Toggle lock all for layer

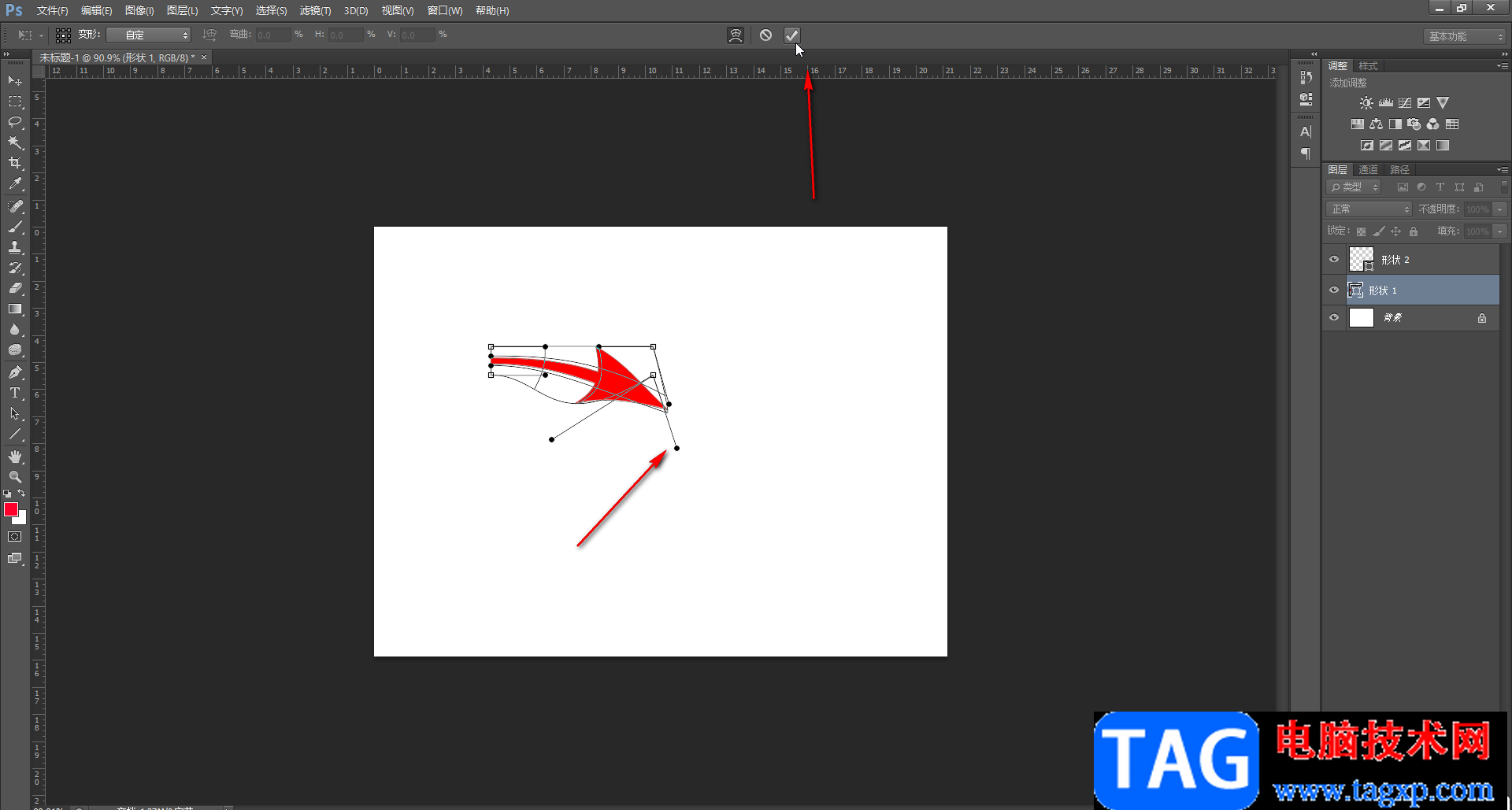(x=1414, y=231)
